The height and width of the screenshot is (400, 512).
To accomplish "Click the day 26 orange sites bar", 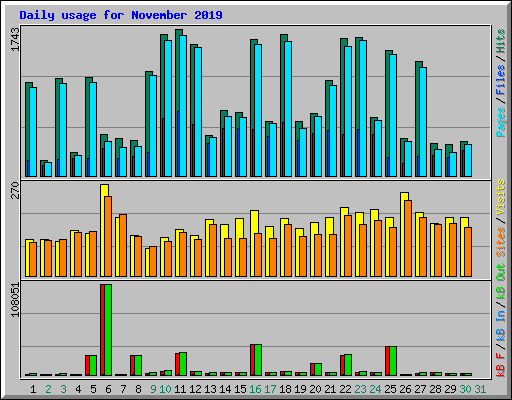I will click(x=408, y=238).
